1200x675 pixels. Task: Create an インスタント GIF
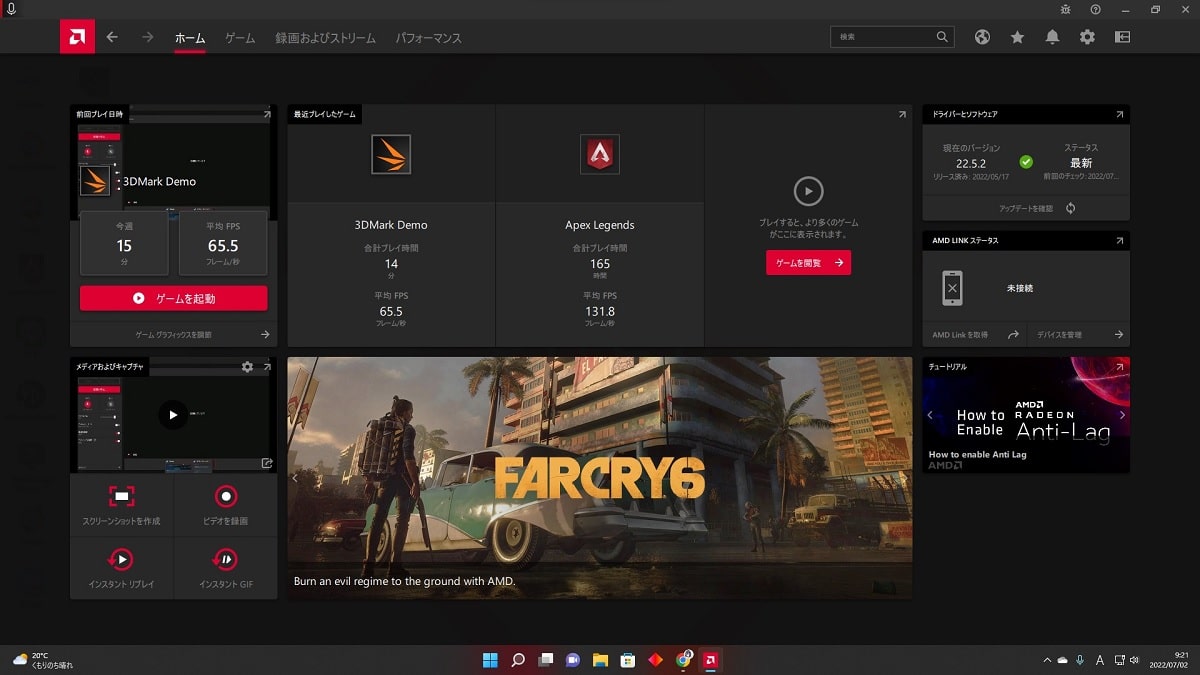[226, 568]
